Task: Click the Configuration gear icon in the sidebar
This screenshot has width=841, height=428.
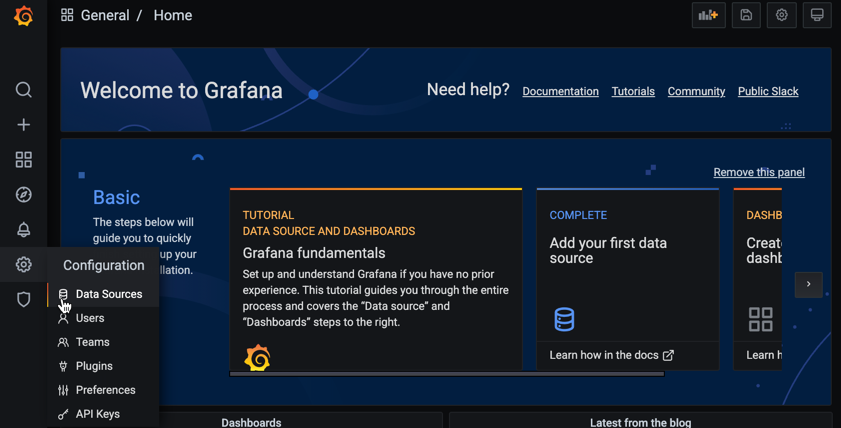Action: [24, 264]
